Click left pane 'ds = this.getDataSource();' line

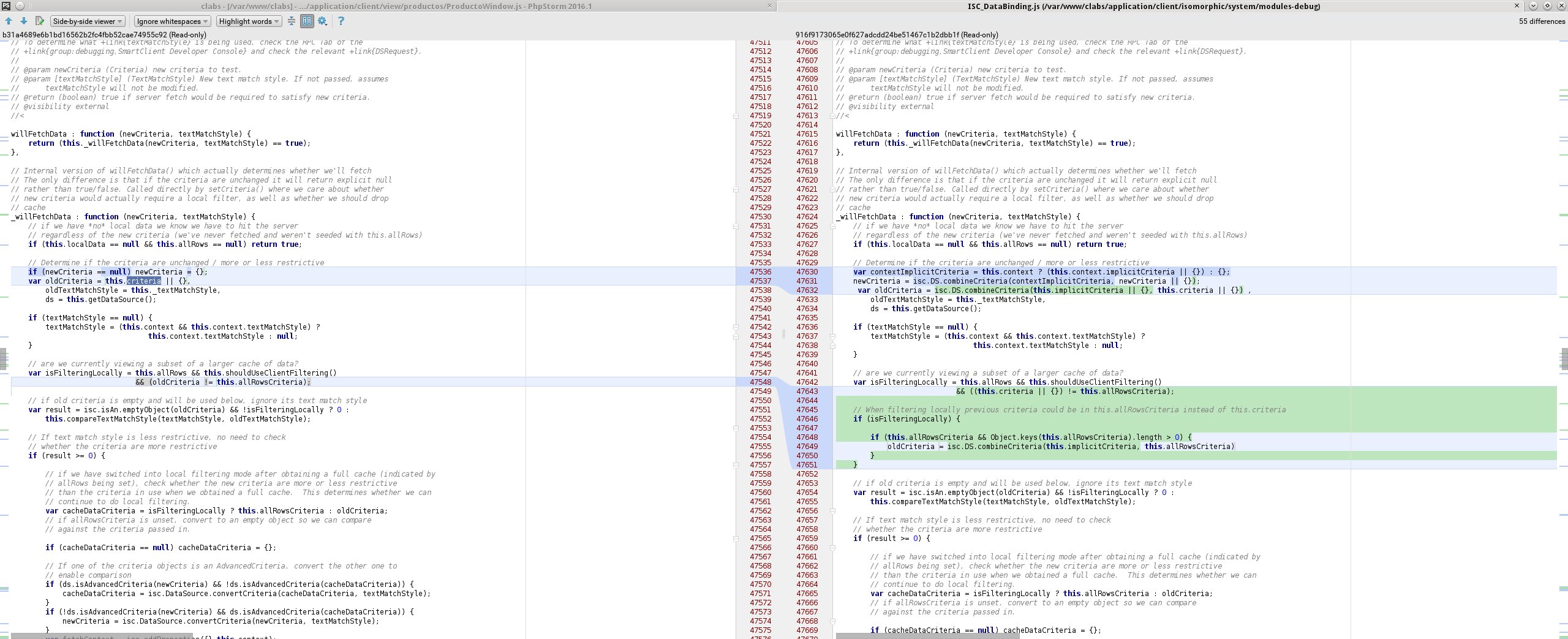tap(101, 300)
